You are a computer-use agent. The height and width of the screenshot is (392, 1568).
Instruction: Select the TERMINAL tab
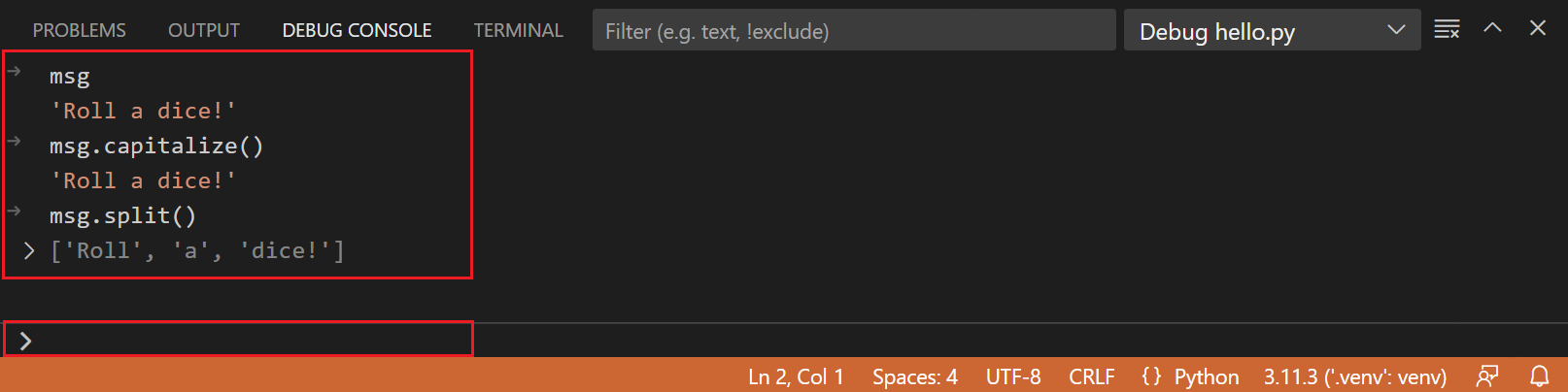(x=518, y=31)
